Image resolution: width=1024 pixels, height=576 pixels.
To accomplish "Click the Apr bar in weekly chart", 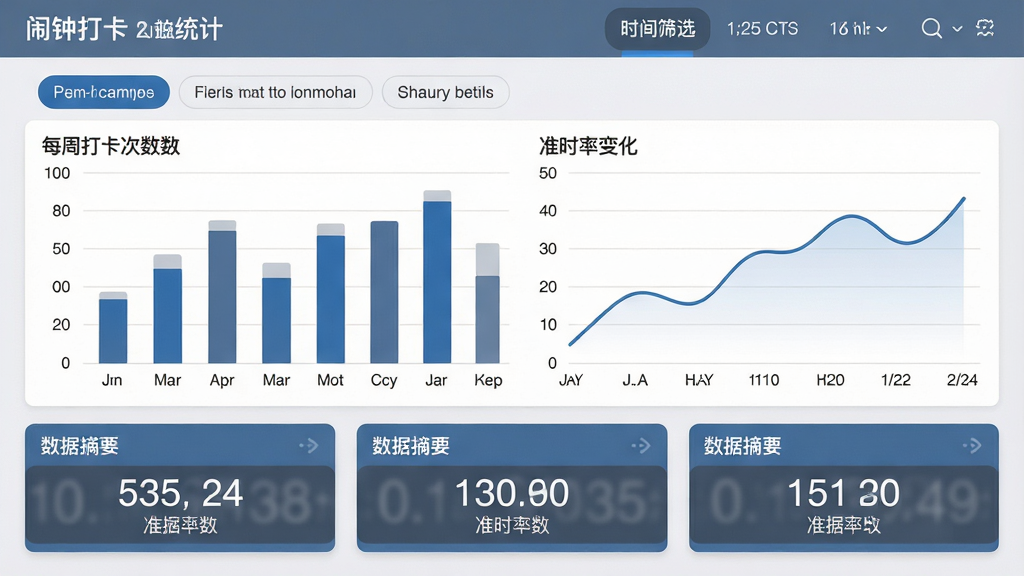I will (222, 292).
